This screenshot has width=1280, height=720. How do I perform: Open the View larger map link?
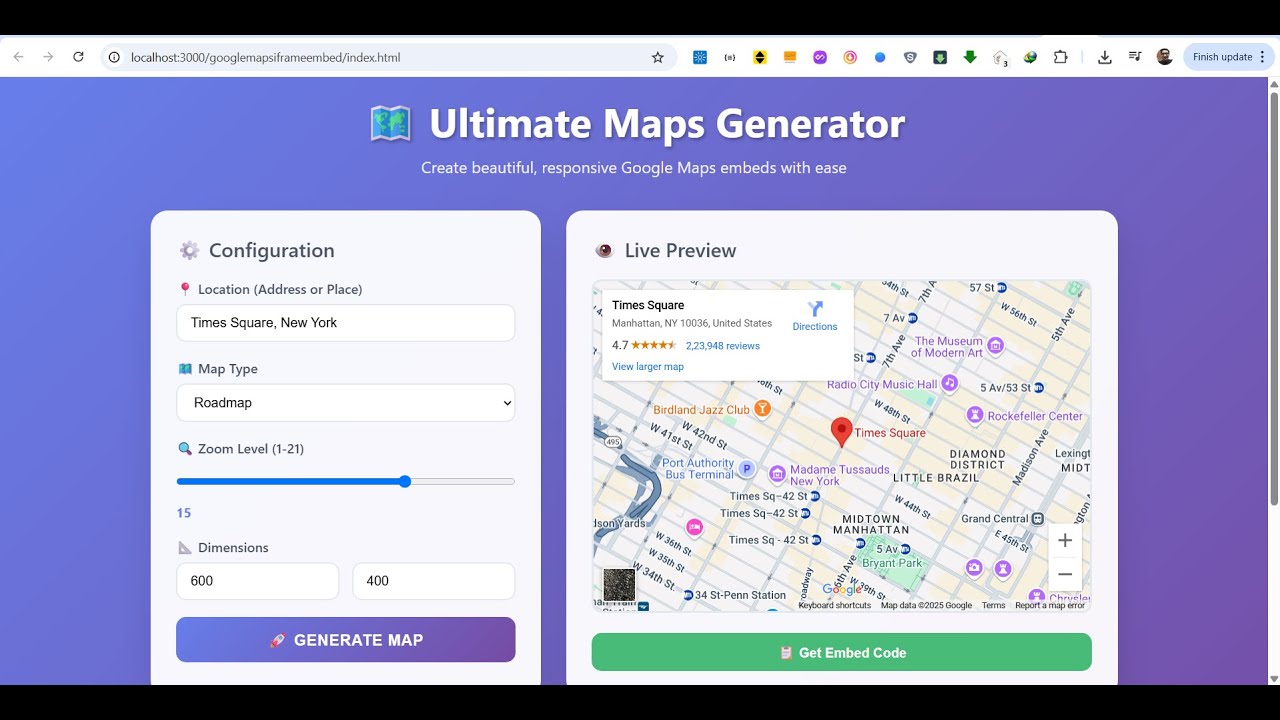tap(648, 367)
